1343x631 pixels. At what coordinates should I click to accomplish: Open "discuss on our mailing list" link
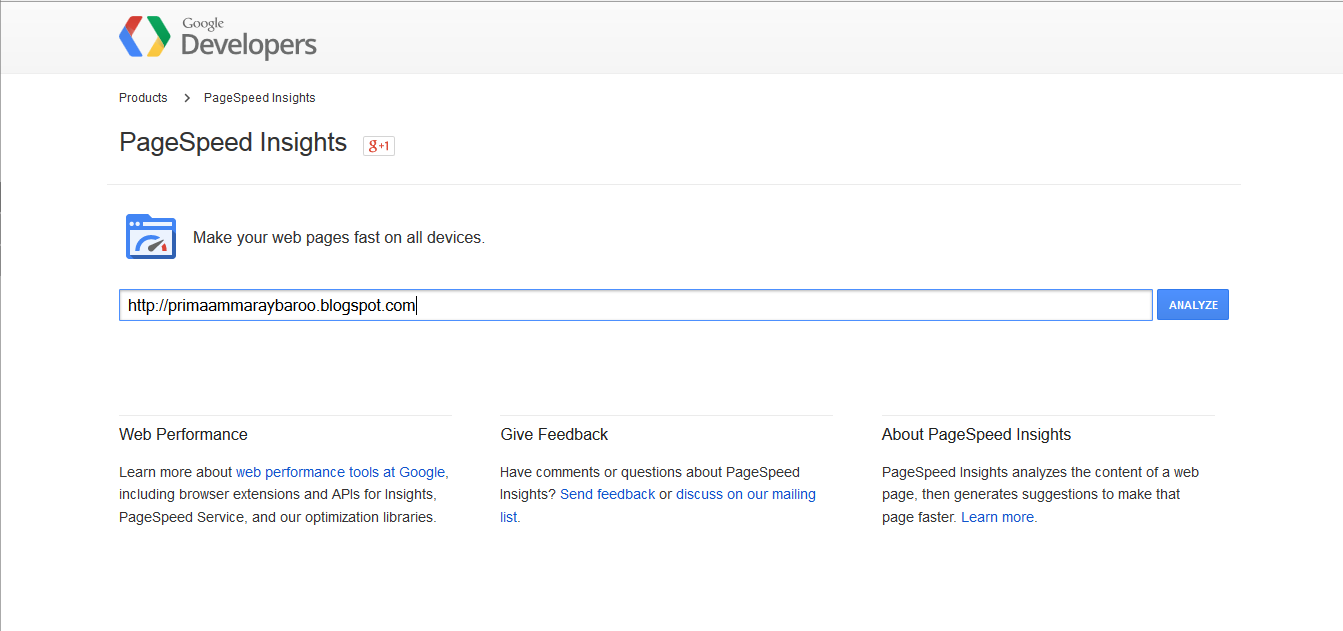(x=745, y=494)
